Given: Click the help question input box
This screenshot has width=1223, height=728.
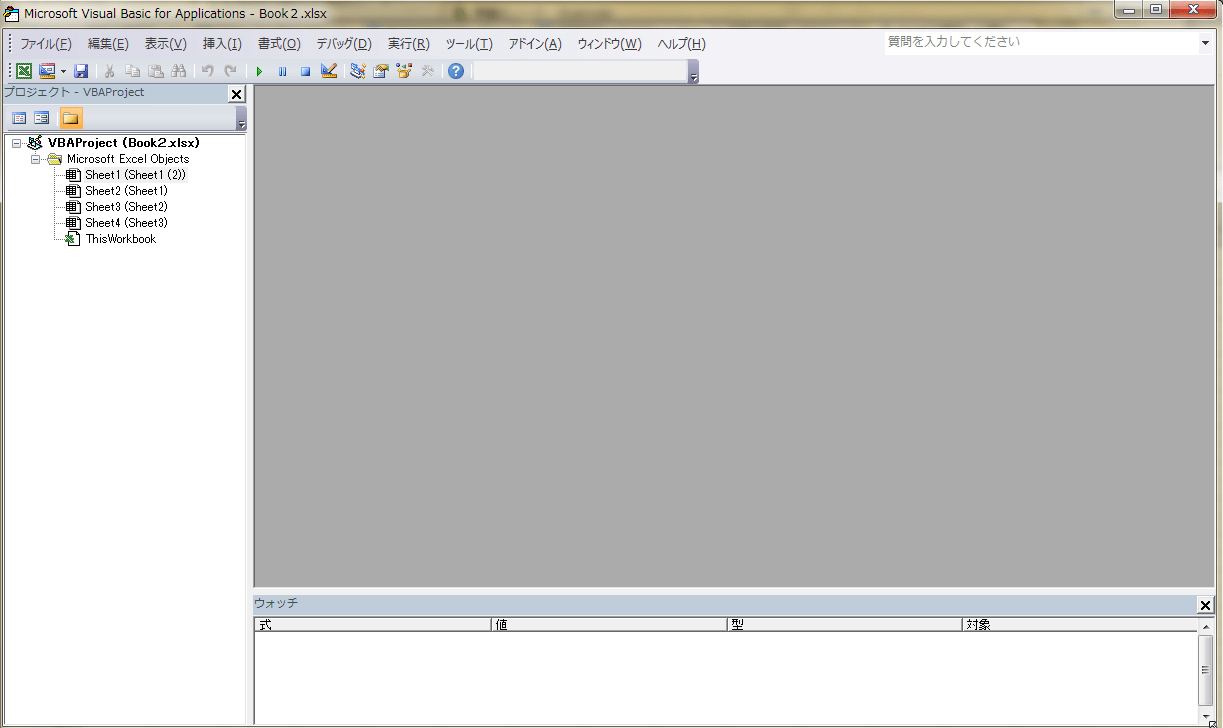Looking at the screenshot, I should 1040,42.
